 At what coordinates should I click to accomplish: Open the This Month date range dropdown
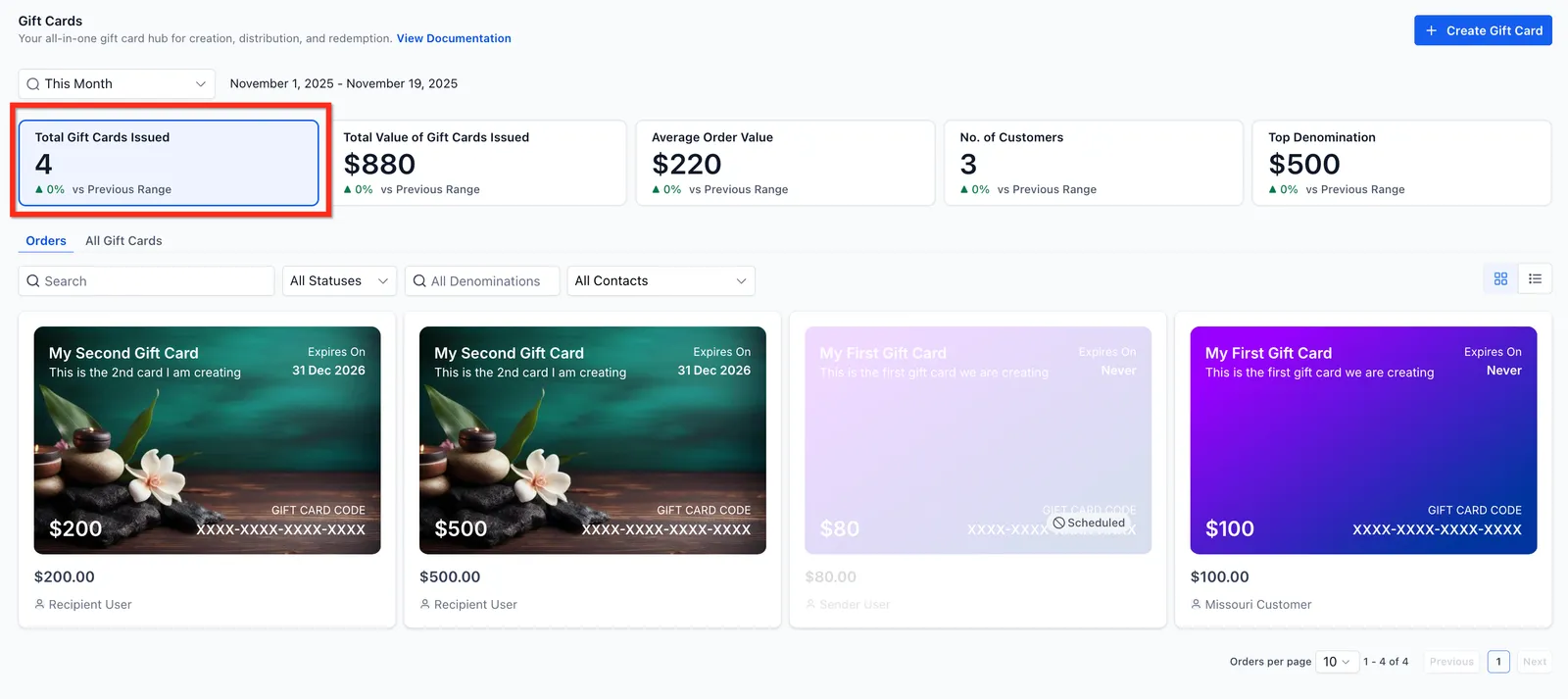click(x=117, y=84)
